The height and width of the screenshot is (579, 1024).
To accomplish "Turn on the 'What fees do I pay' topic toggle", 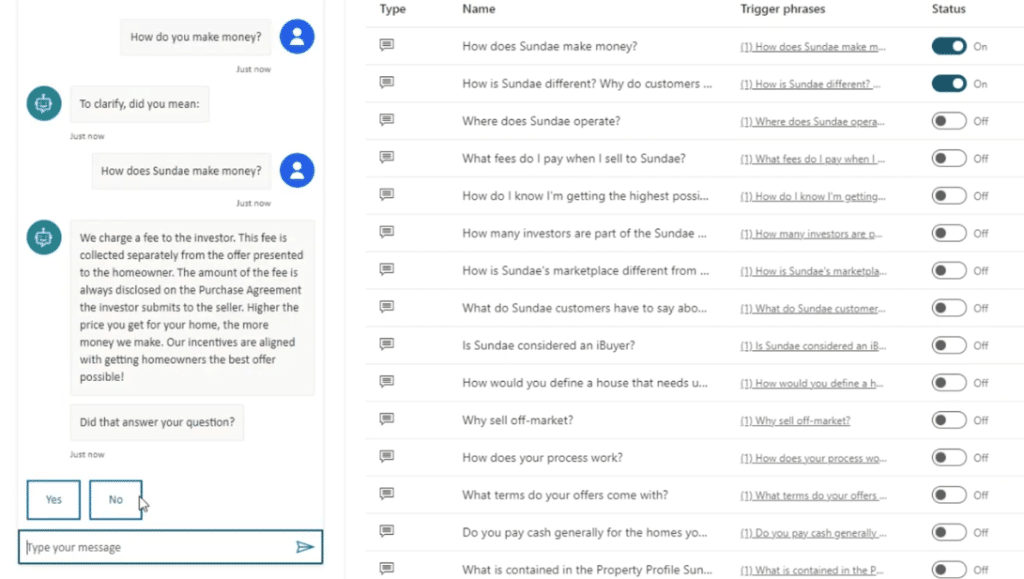I will click(949, 159).
